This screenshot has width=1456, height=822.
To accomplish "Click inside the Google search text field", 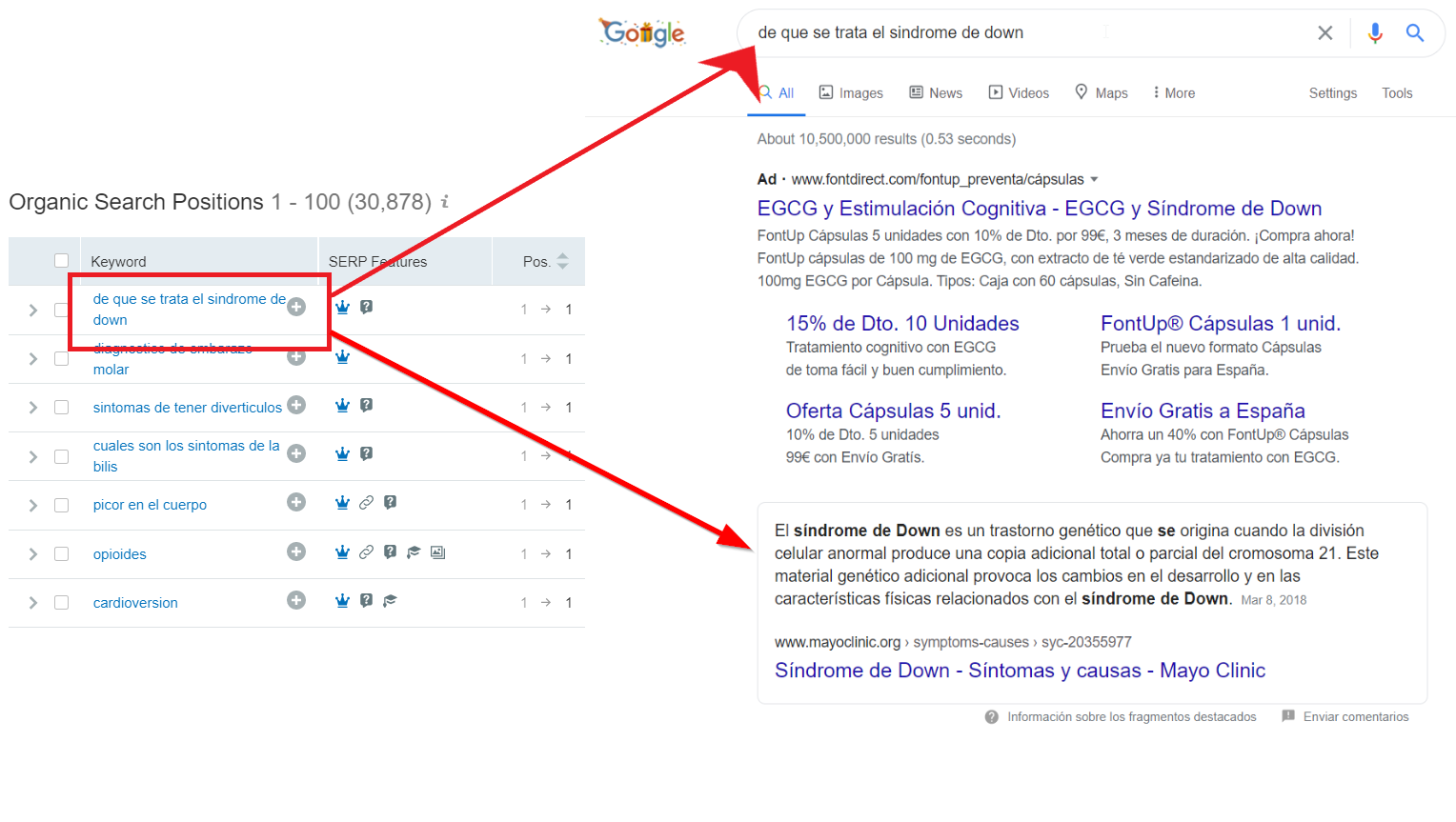I will coord(1001,33).
